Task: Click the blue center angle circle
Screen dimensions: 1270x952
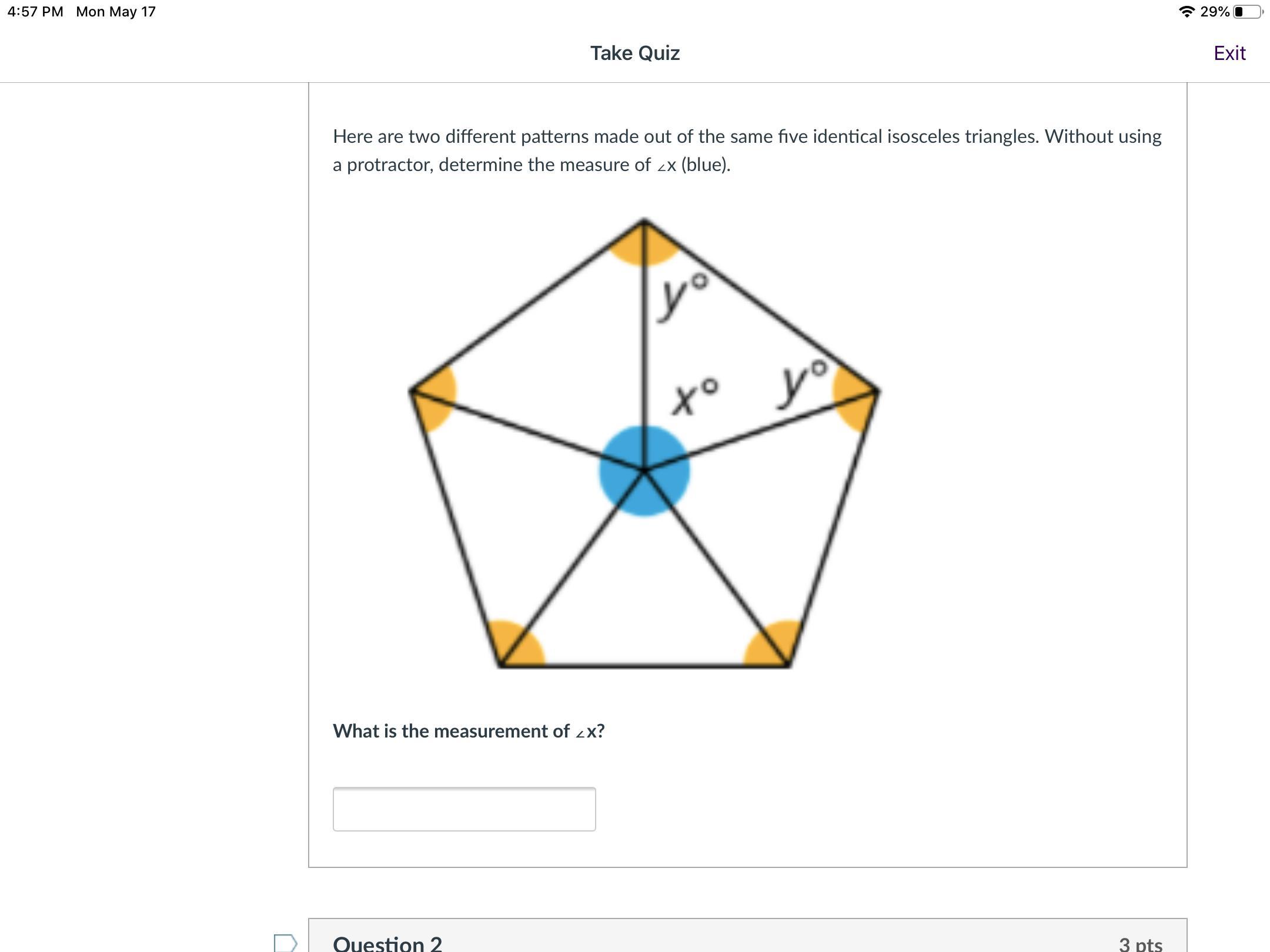Action: [x=644, y=471]
